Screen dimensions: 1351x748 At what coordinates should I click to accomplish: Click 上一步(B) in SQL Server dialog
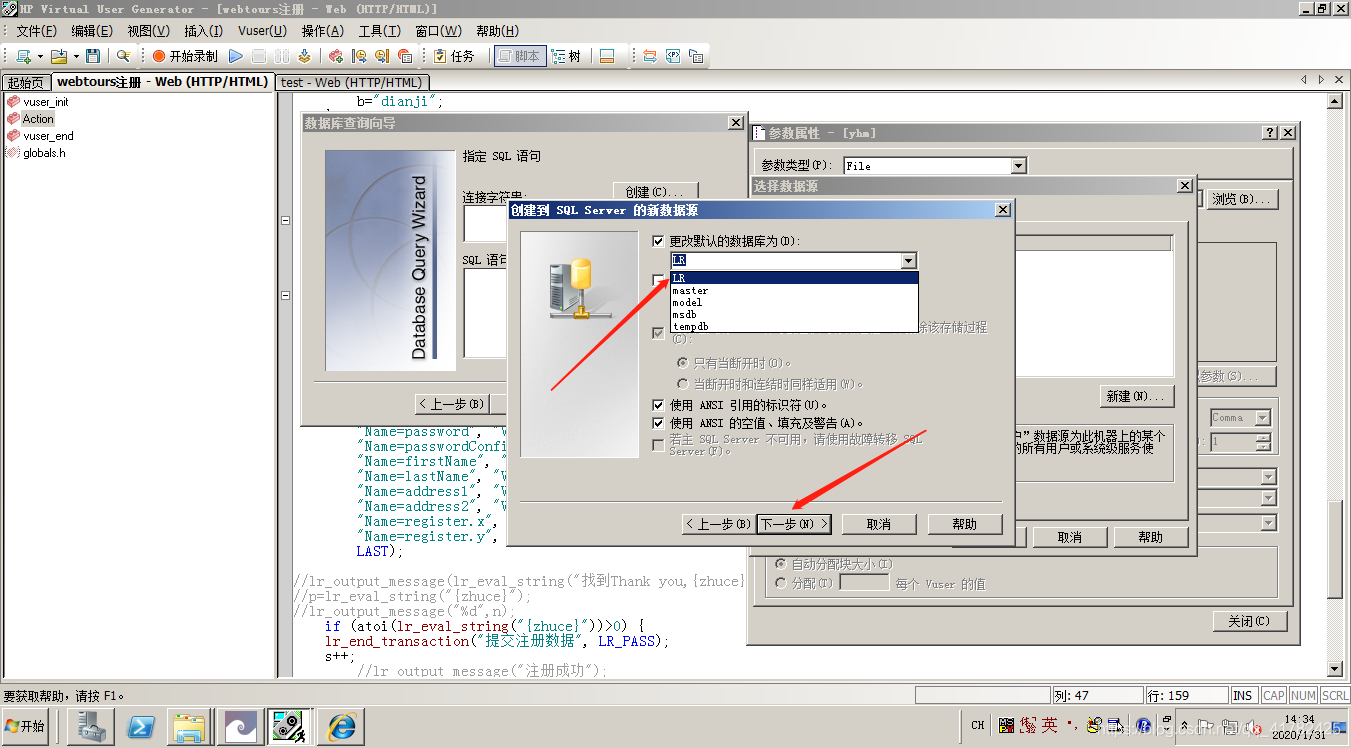pyautogui.click(x=718, y=524)
